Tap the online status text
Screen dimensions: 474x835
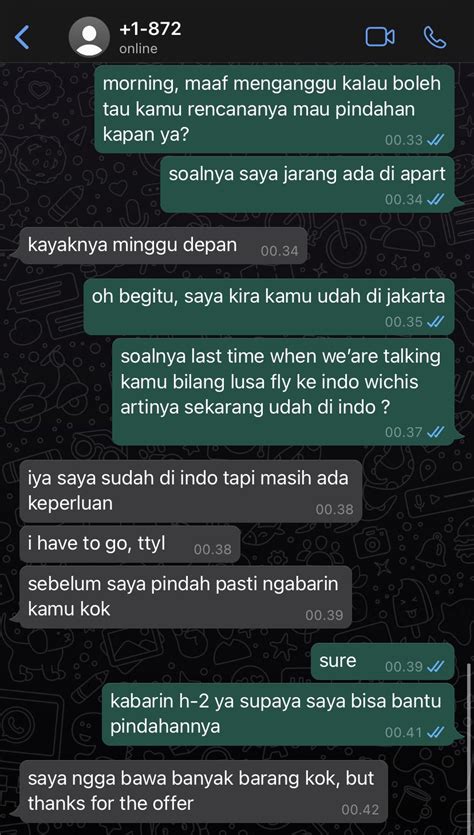(138, 48)
